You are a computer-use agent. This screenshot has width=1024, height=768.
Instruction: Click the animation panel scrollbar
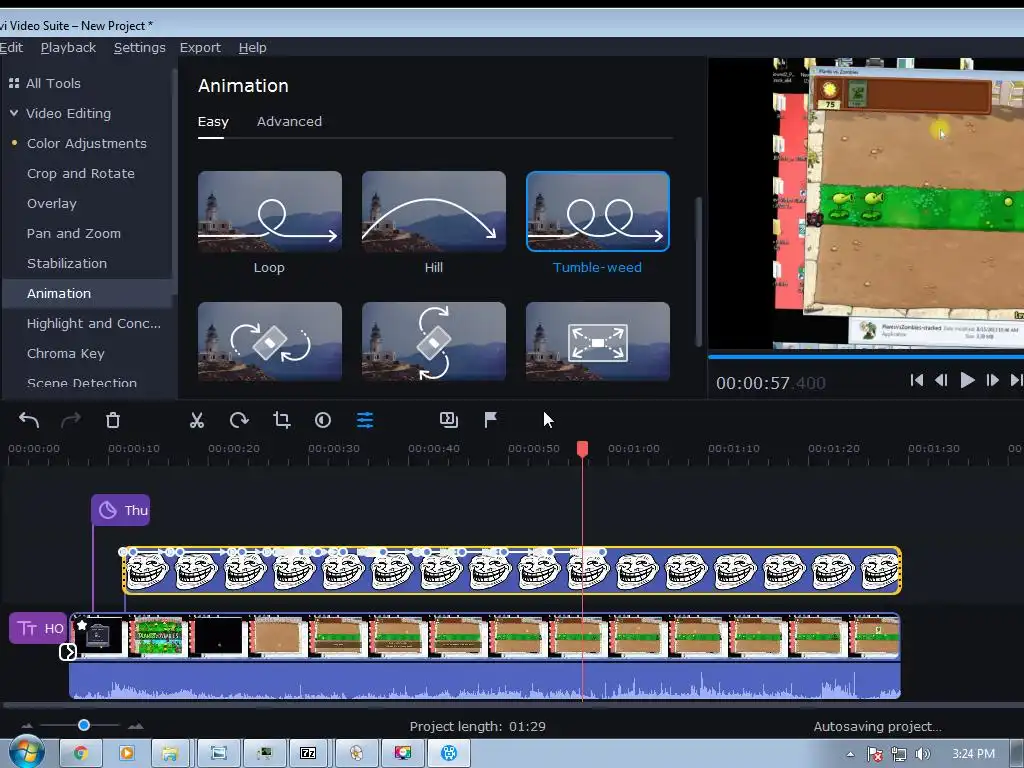tap(698, 271)
